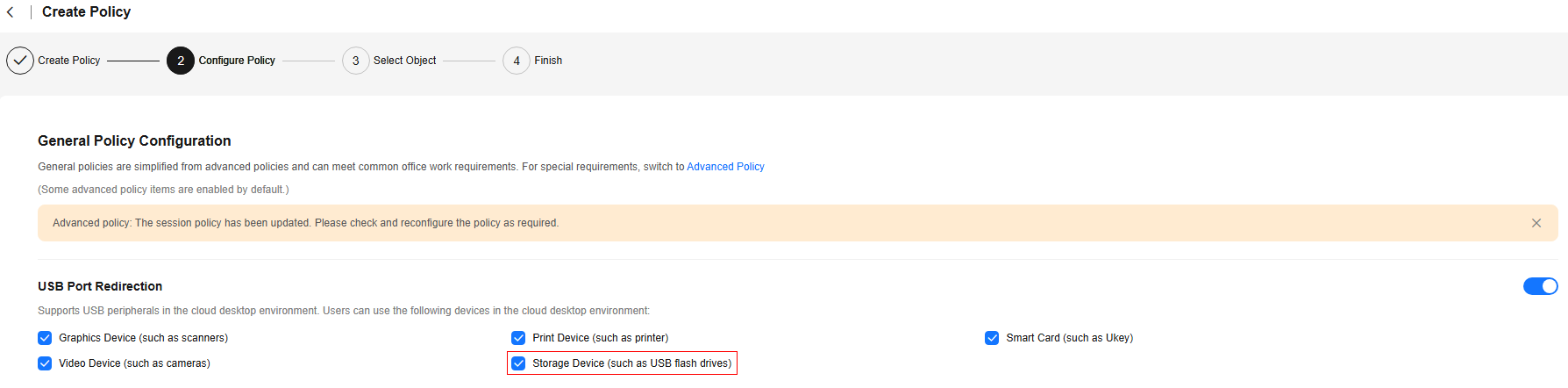1568x388 pixels.
Task: Open the Advanced Policy link
Action: tap(725, 167)
